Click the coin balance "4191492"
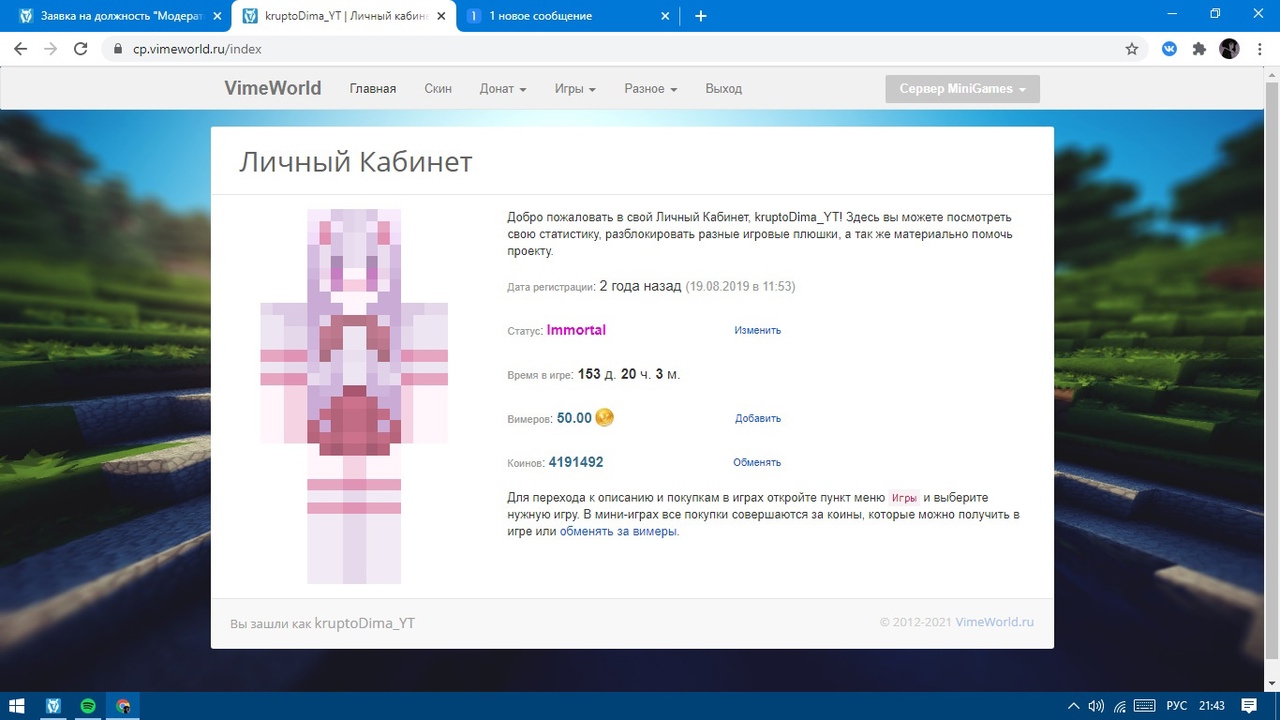This screenshot has height=720, width=1280. pos(576,462)
